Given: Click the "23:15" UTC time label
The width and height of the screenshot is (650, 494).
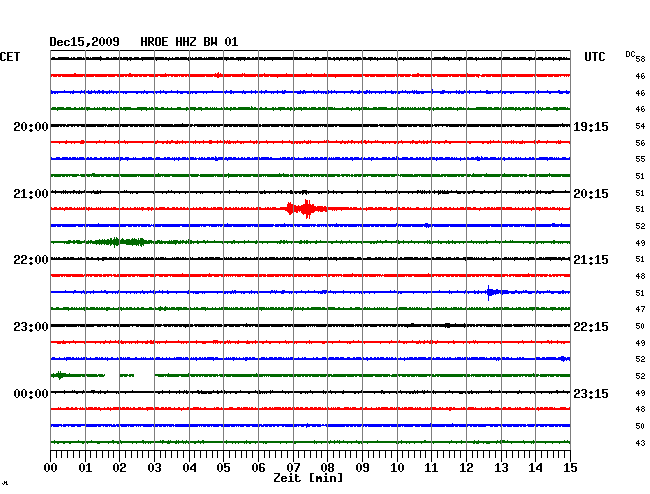Looking at the screenshot, I should [591, 393].
